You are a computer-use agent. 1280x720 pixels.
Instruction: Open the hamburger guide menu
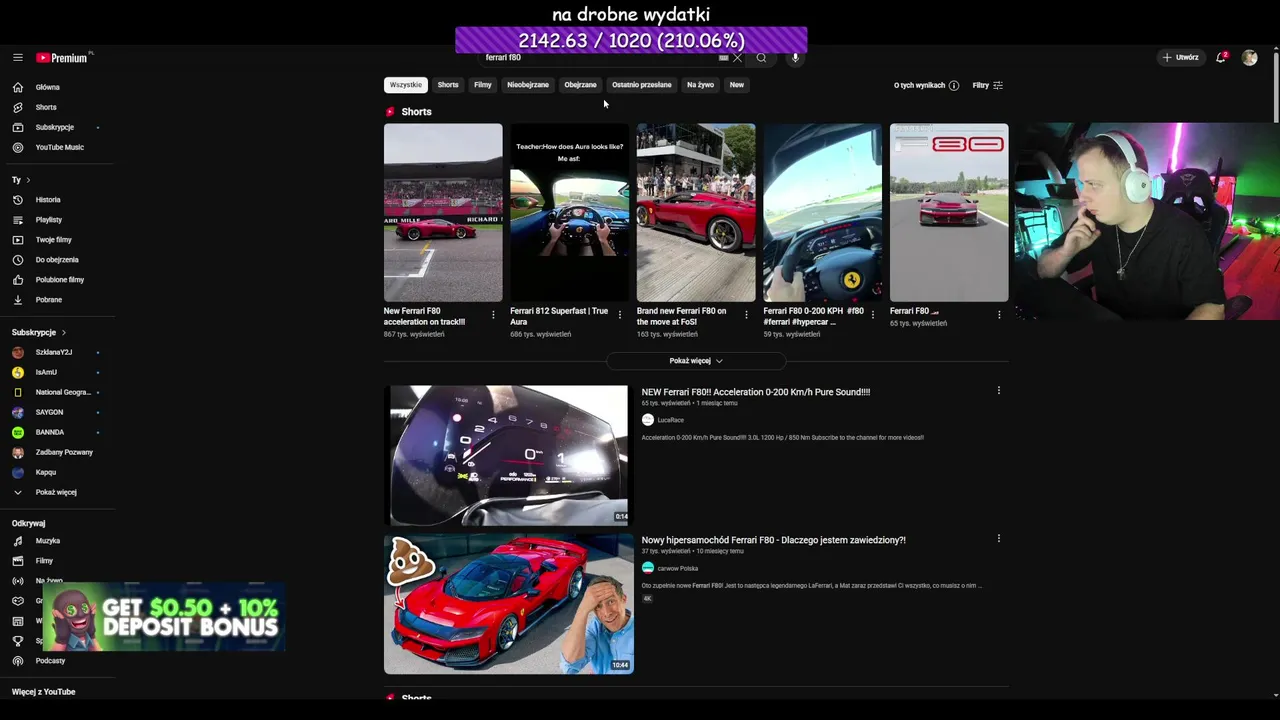click(x=17, y=58)
